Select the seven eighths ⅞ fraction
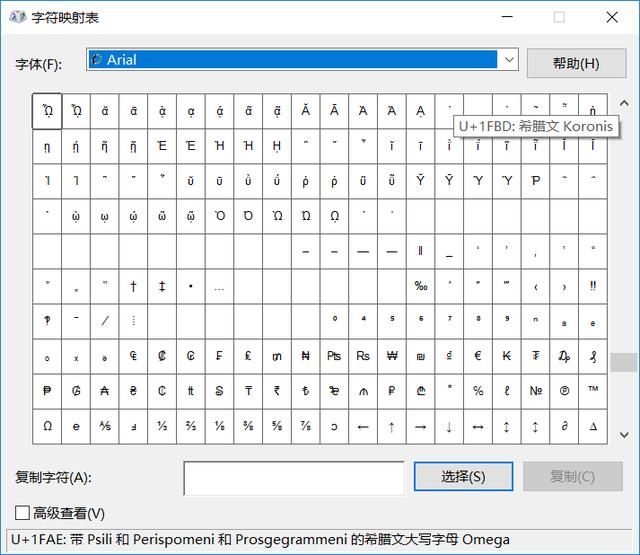This screenshot has height=555, width=640. pyautogui.click(x=306, y=426)
